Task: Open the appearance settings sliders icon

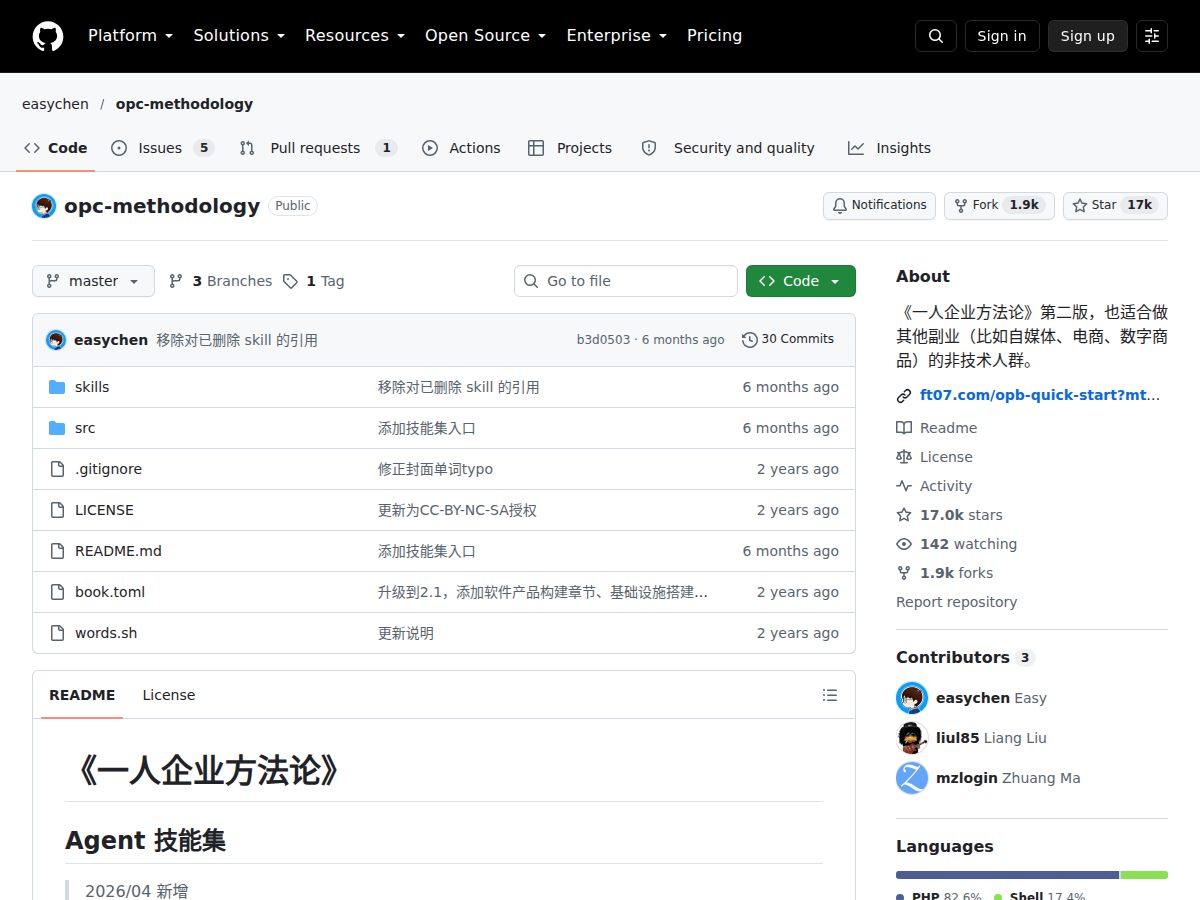Action: click(1152, 36)
